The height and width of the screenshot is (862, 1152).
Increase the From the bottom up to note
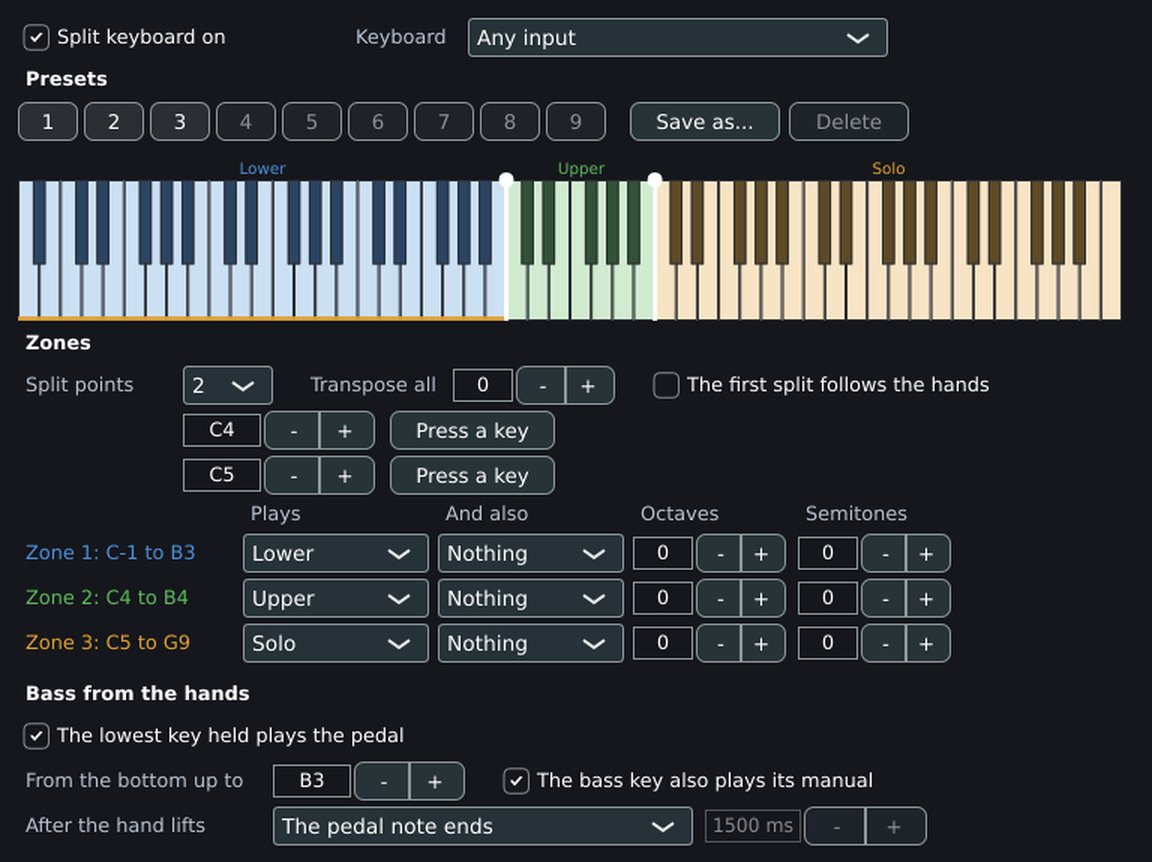436,780
